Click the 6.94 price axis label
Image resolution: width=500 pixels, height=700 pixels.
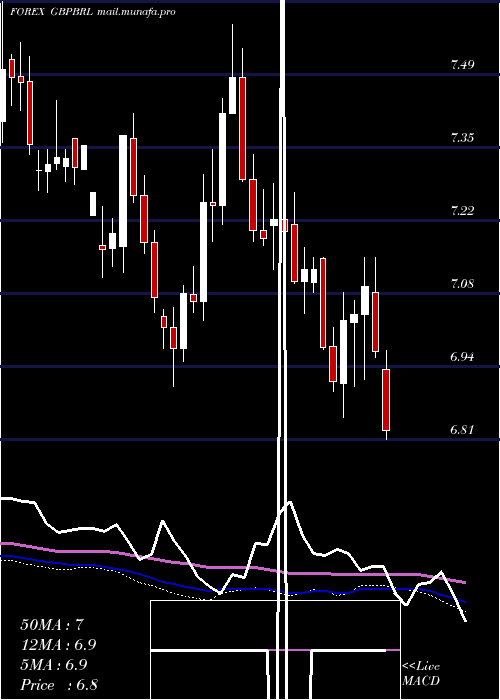(462, 357)
